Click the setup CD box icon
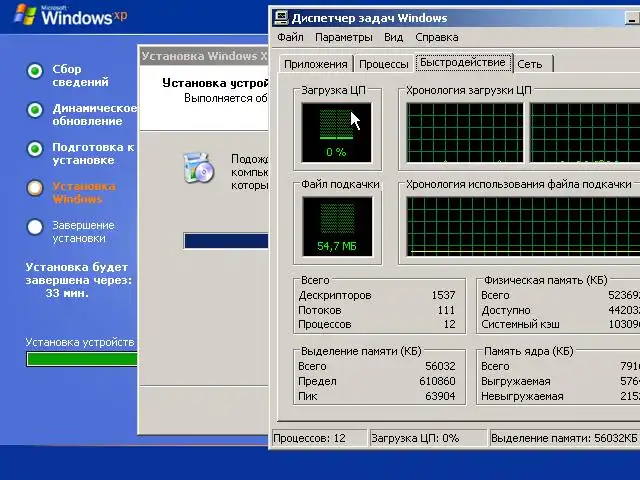Image resolution: width=640 pixels, height=480 pixels. 199,167
